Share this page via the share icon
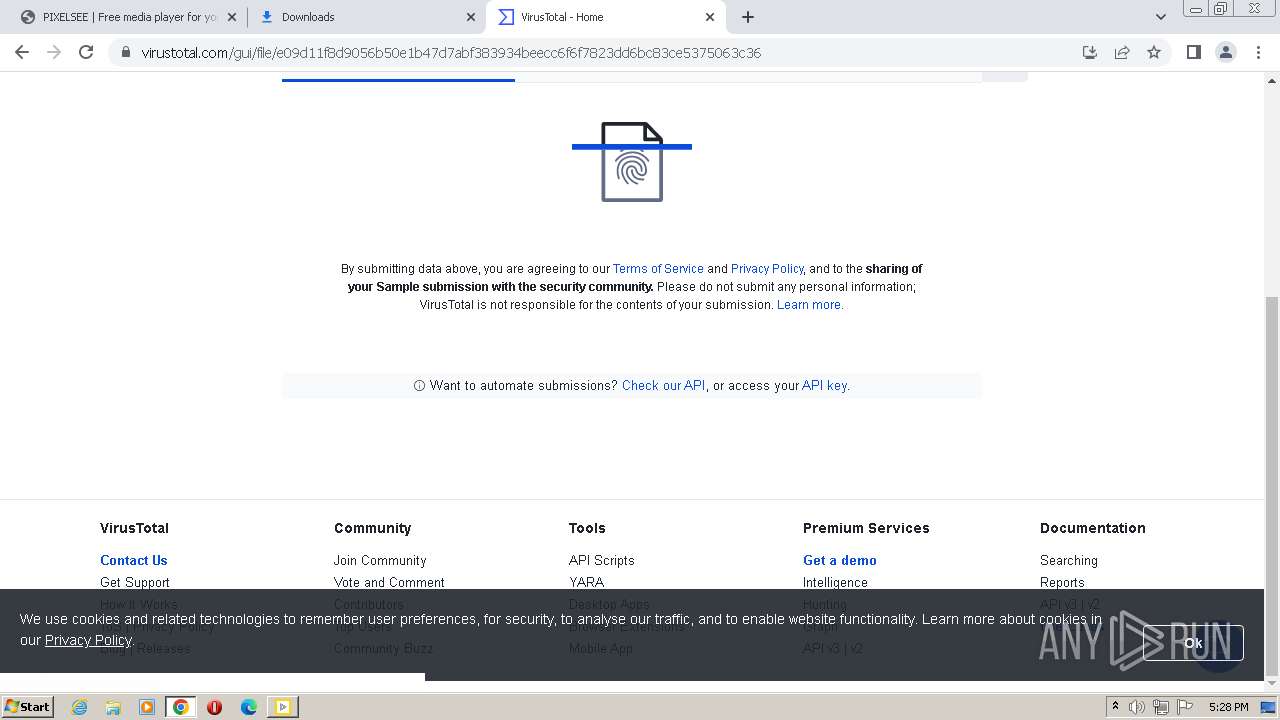1280x720 pixels. [1122, 52]
